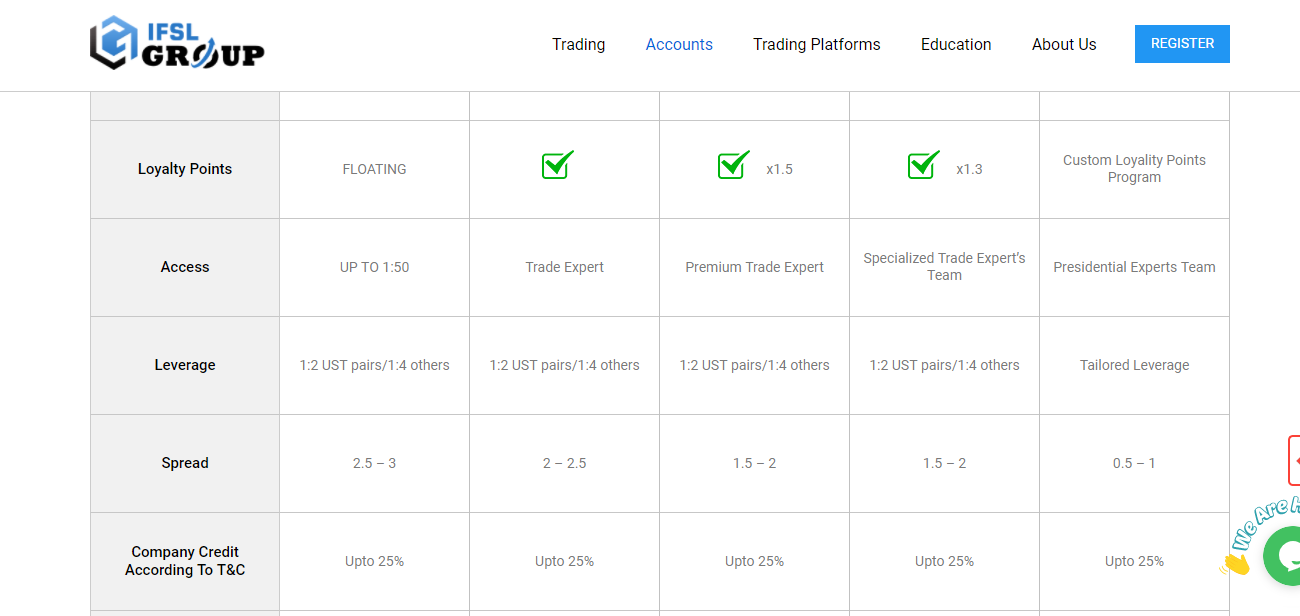Viewport: 1300px width, 616px height.
Task: Click Company Credit According To T&C header
Action: point(185,561)
